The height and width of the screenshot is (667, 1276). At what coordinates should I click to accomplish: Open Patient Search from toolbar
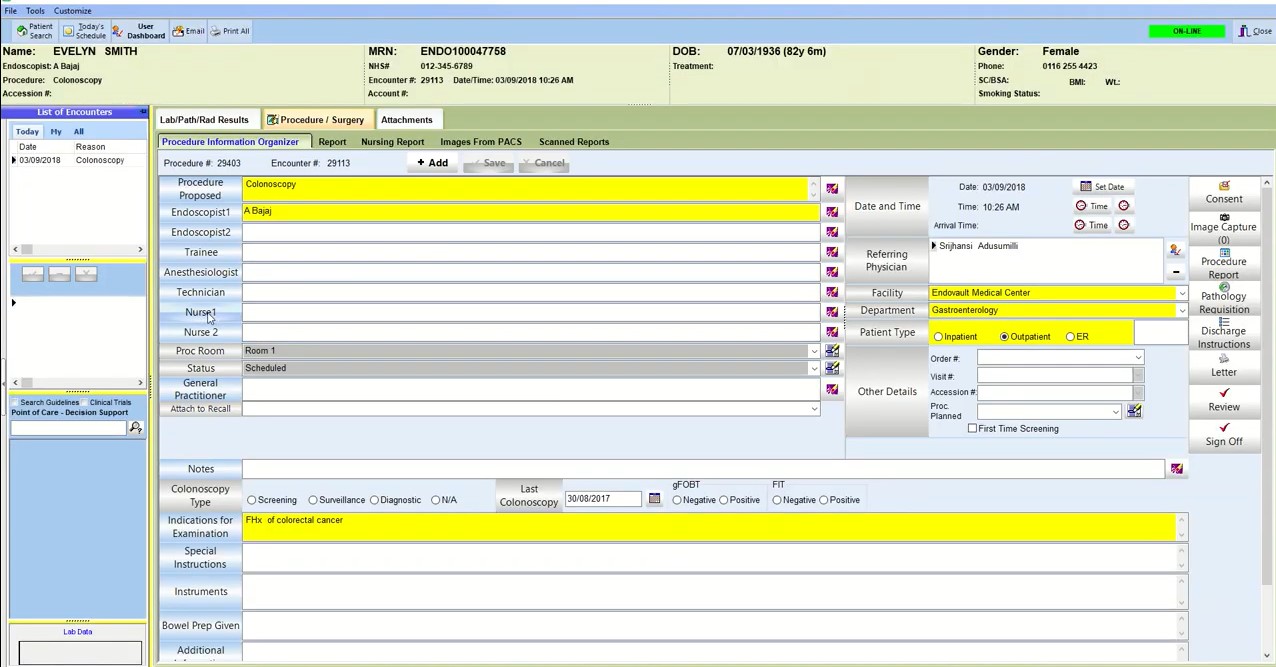point(34,31)
